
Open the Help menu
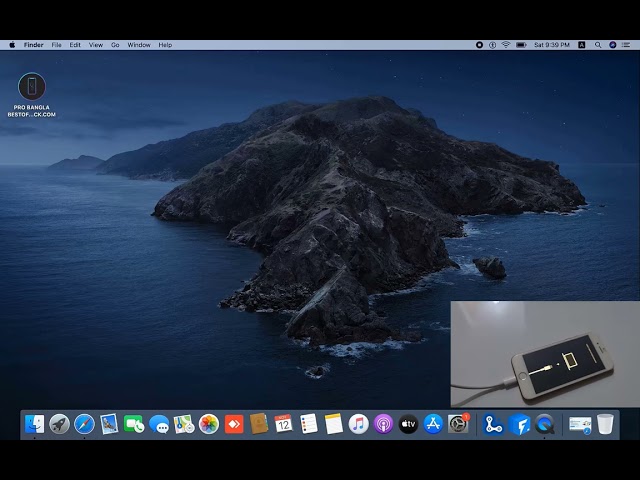(x=165, y=45)
